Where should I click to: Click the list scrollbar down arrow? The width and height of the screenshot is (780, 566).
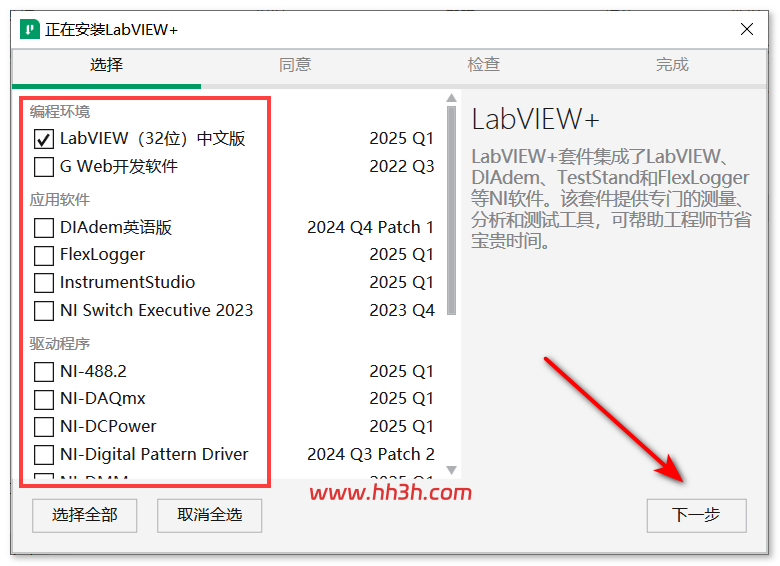451,470
